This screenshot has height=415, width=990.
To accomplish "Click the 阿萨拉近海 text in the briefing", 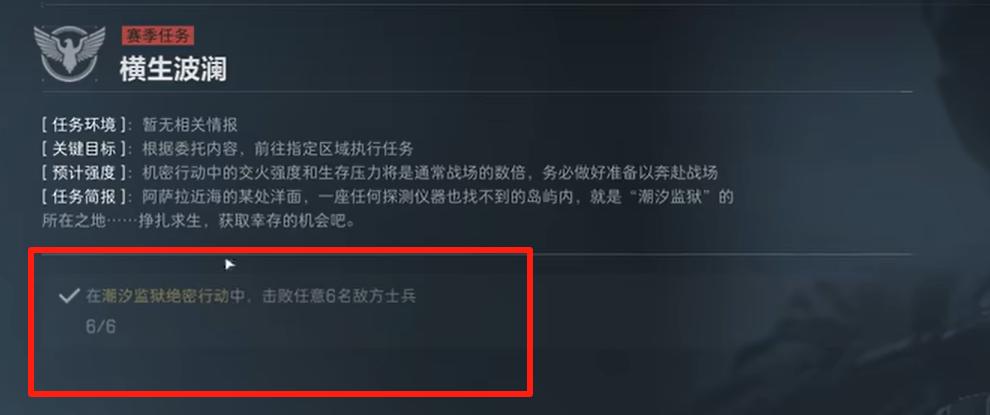I will (x=182, y=197).
